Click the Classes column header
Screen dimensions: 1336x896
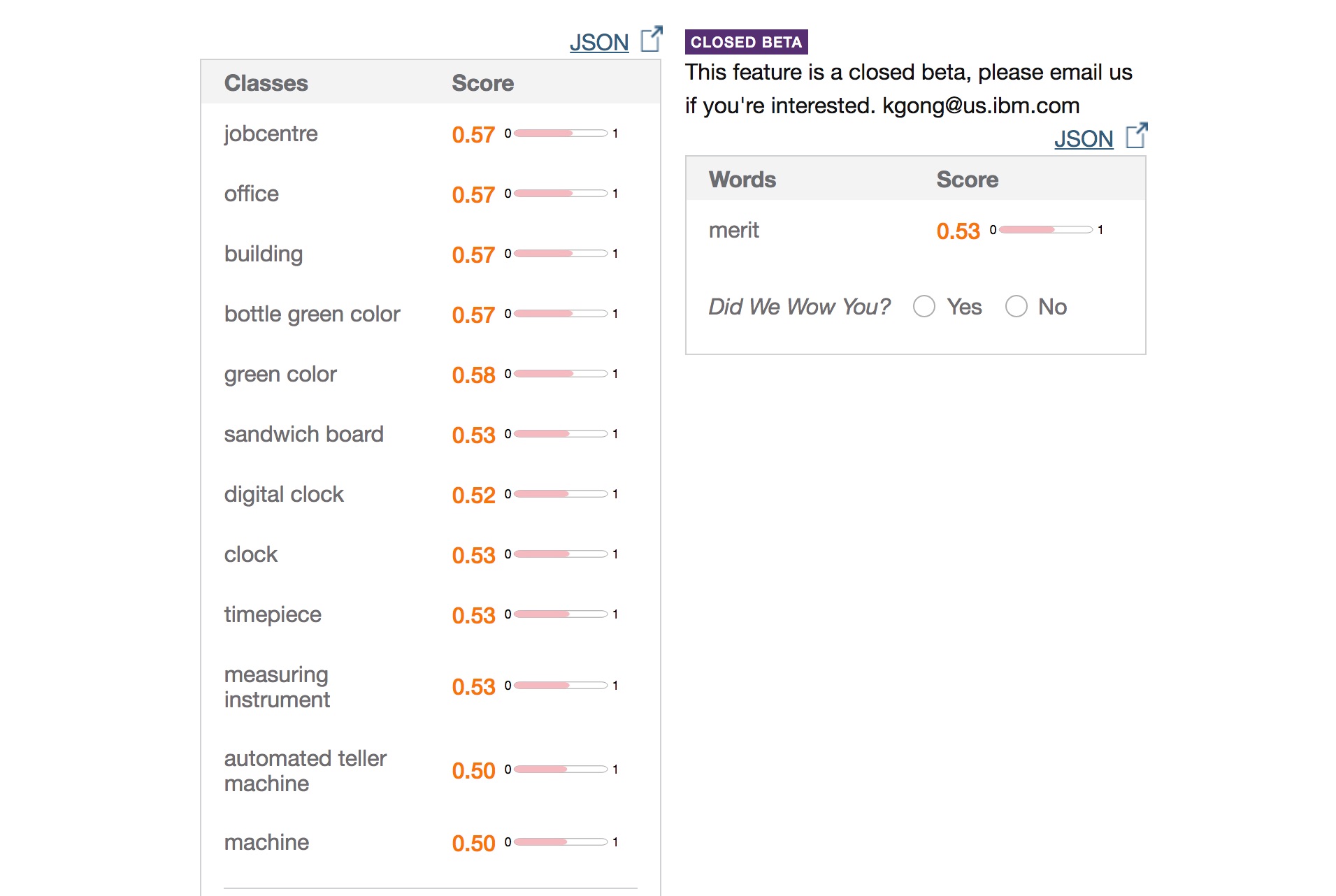pyautogui.click(x=266, y=83)
